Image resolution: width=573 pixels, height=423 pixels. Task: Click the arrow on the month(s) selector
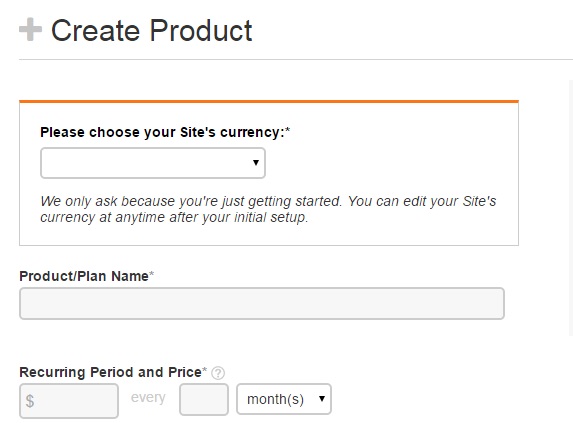point(322,399)
